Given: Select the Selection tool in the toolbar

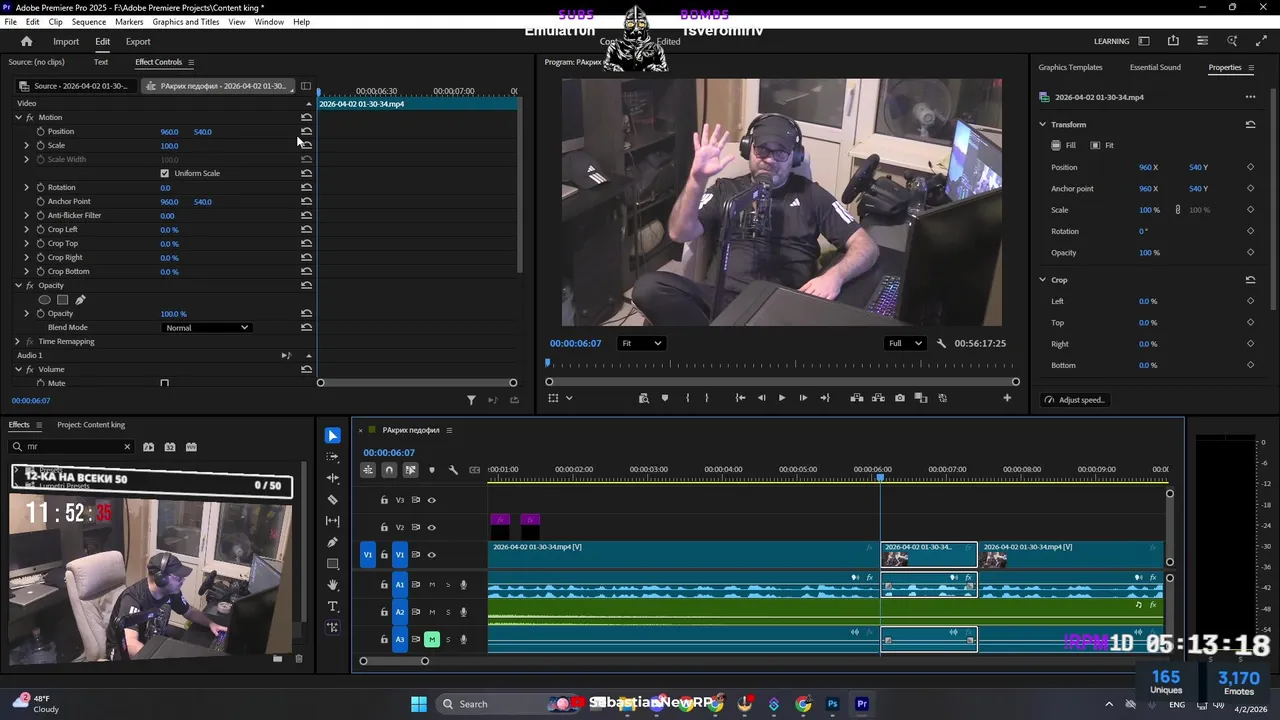Looking at the screenshot, I should (333, 436).
